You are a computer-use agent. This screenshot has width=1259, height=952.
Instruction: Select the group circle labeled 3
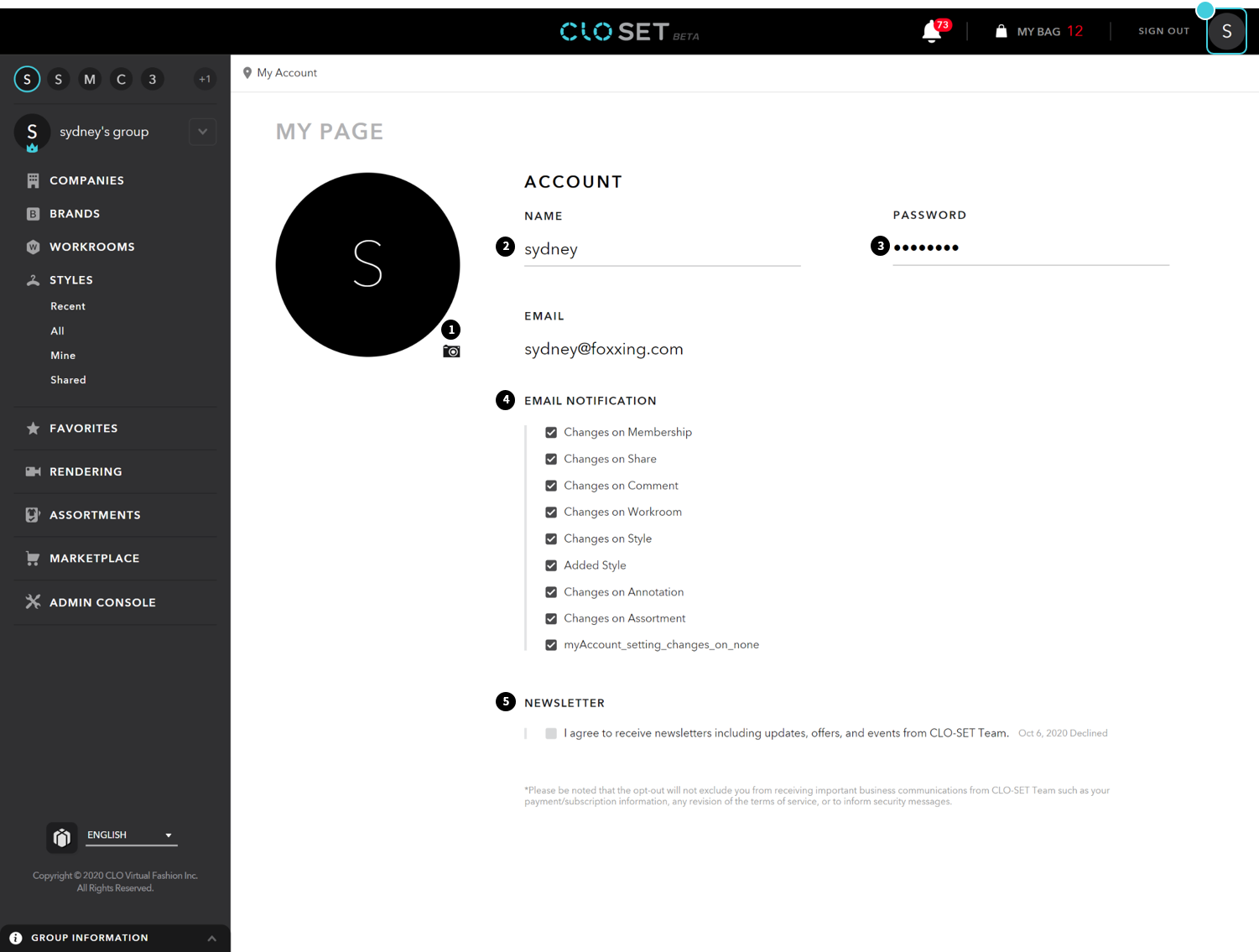[152, 79]
